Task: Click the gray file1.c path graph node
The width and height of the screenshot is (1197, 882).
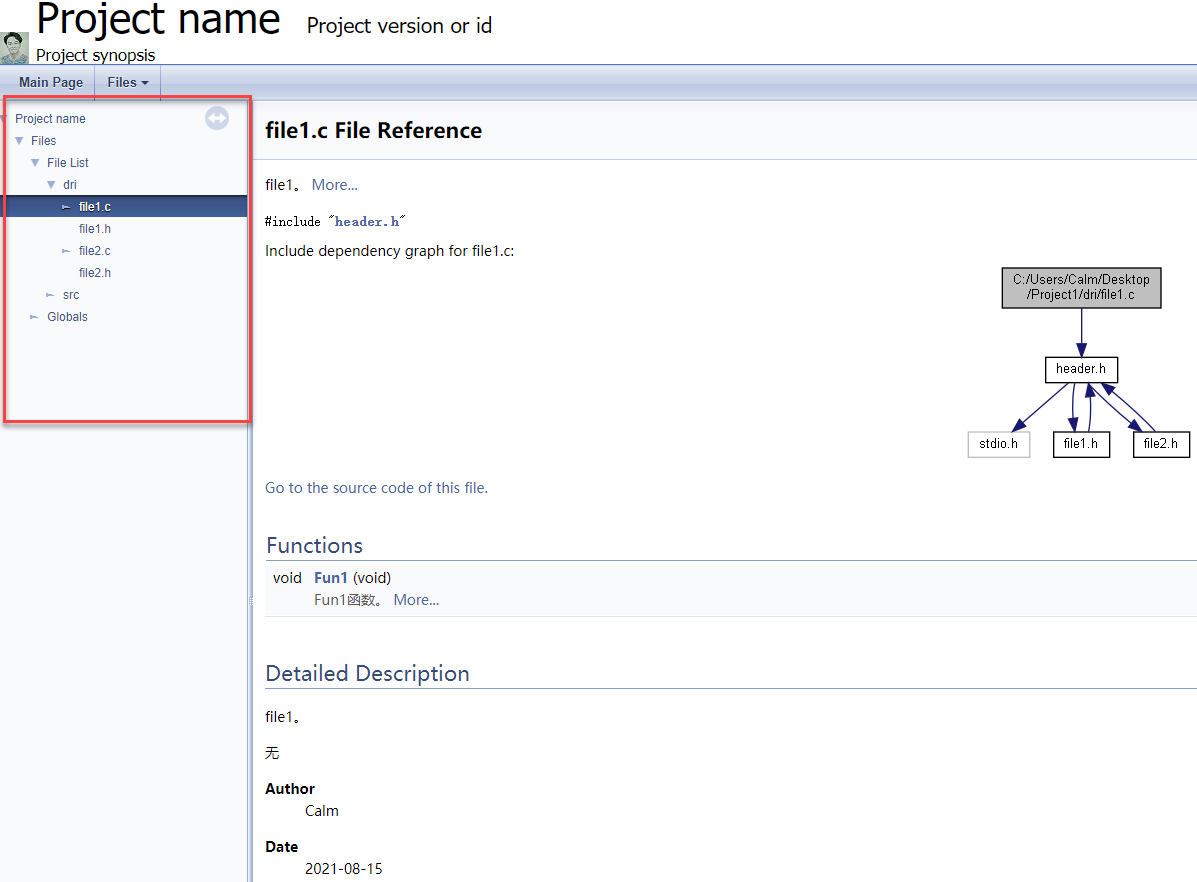Action: pos(1081,288)
